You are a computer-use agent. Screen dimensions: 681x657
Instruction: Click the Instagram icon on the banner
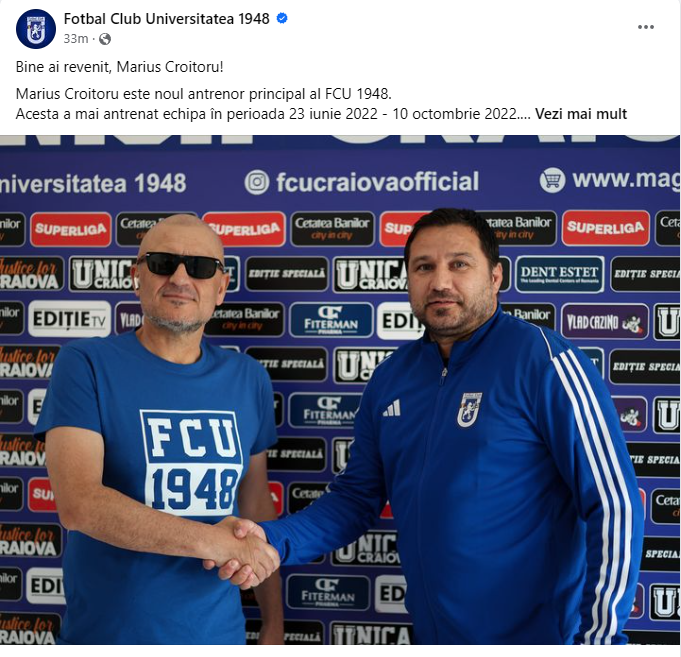click(x=256, y=182)
